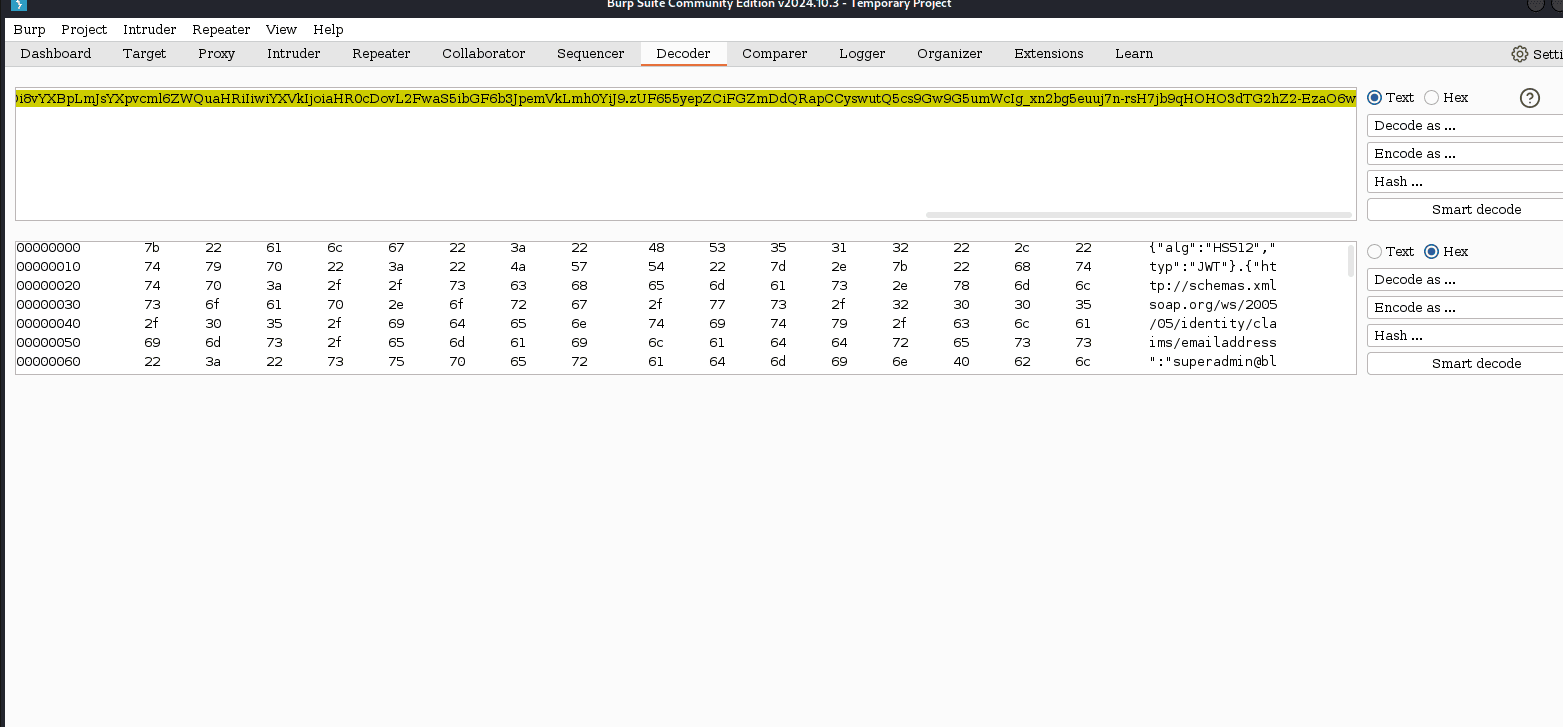Click ASCII text 'soap.org/ws/2005'
This screenshot has height=727, width=1563.
(1213, 305)
